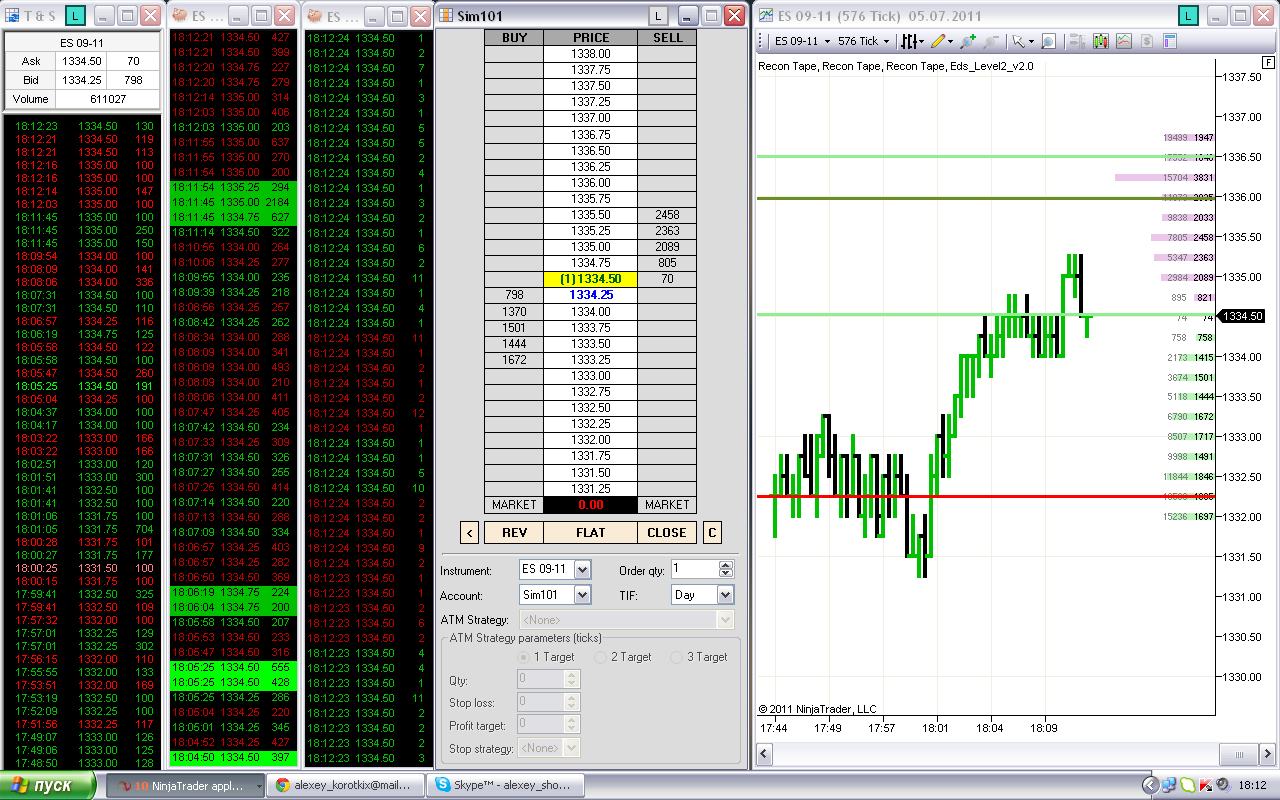Click the SELL column header
The width and height of the screenshot is (1280, 800).
[667, 37]
